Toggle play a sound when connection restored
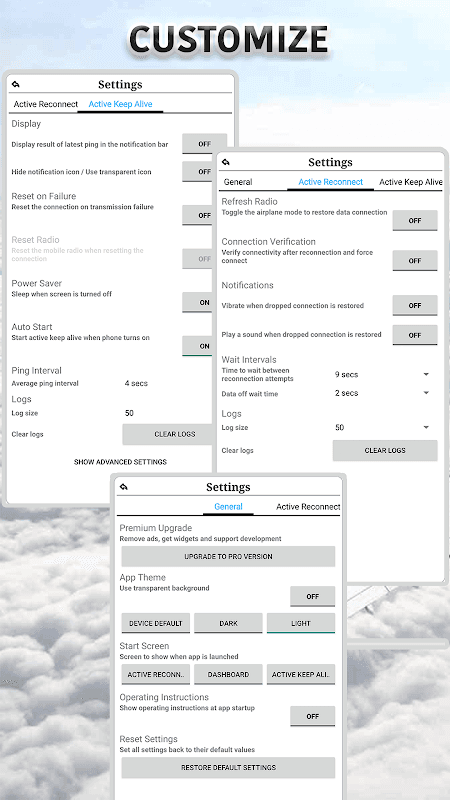 click(415, 335)
